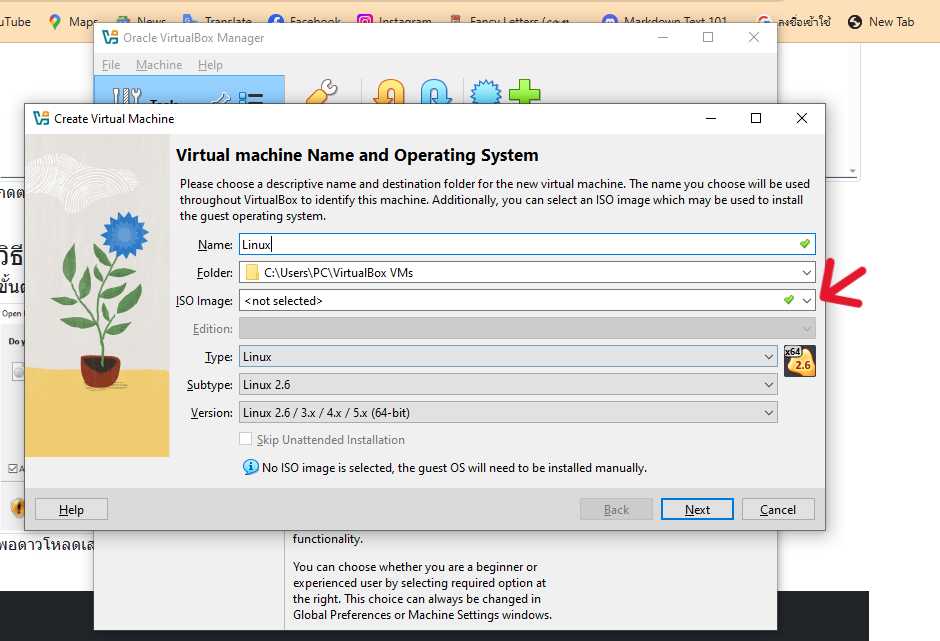940x641 pixels.
Task: Click the yellow folder icon in Folder field
Action: tap(252, 272)
